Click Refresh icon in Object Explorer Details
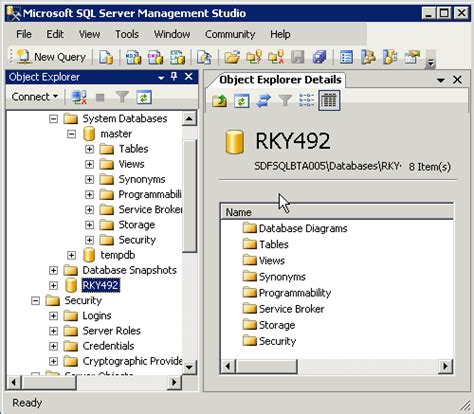Viewport: 474px width, 414px height. coord(241,100)
